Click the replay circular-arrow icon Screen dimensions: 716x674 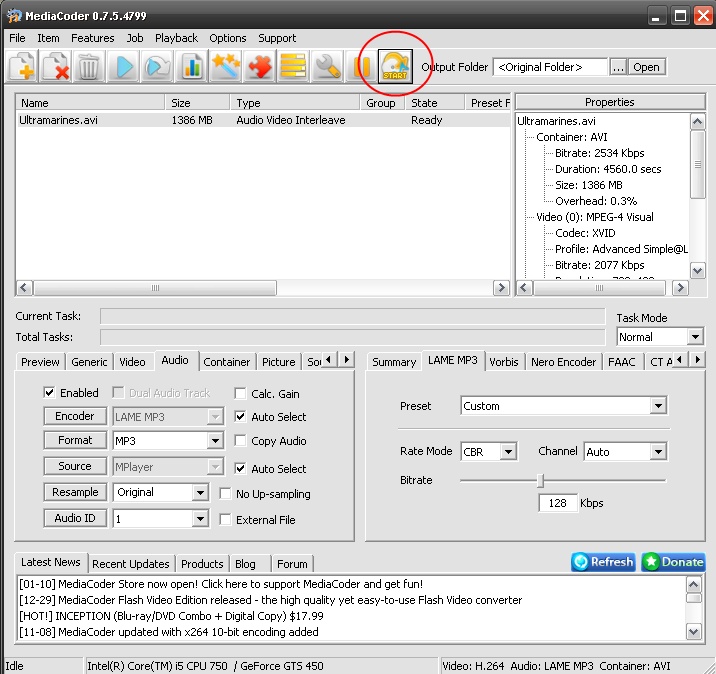tap(157, 67)
